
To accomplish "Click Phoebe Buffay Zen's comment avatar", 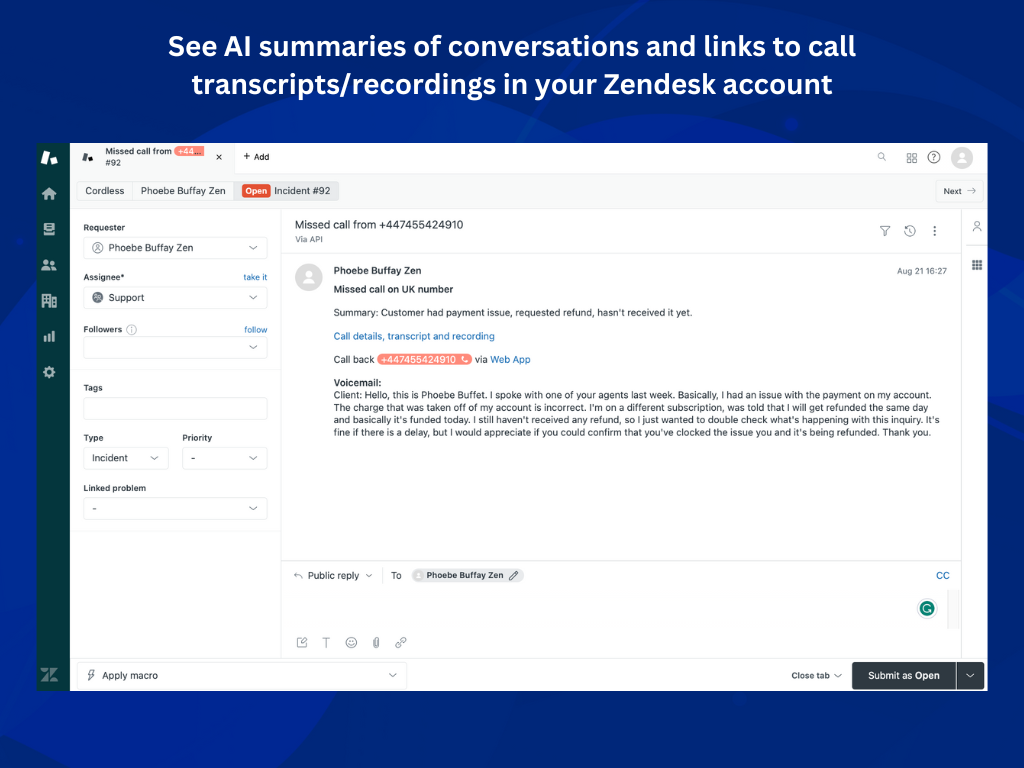I will click(x=309, y=277).
